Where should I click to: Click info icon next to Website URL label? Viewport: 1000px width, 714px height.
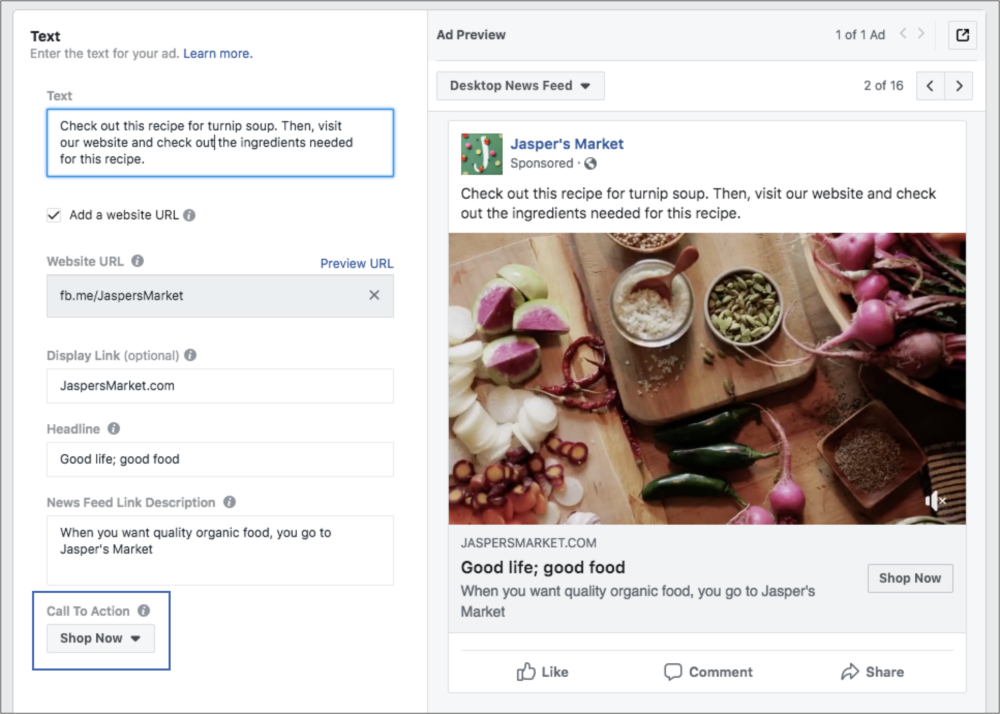point(137,261)
